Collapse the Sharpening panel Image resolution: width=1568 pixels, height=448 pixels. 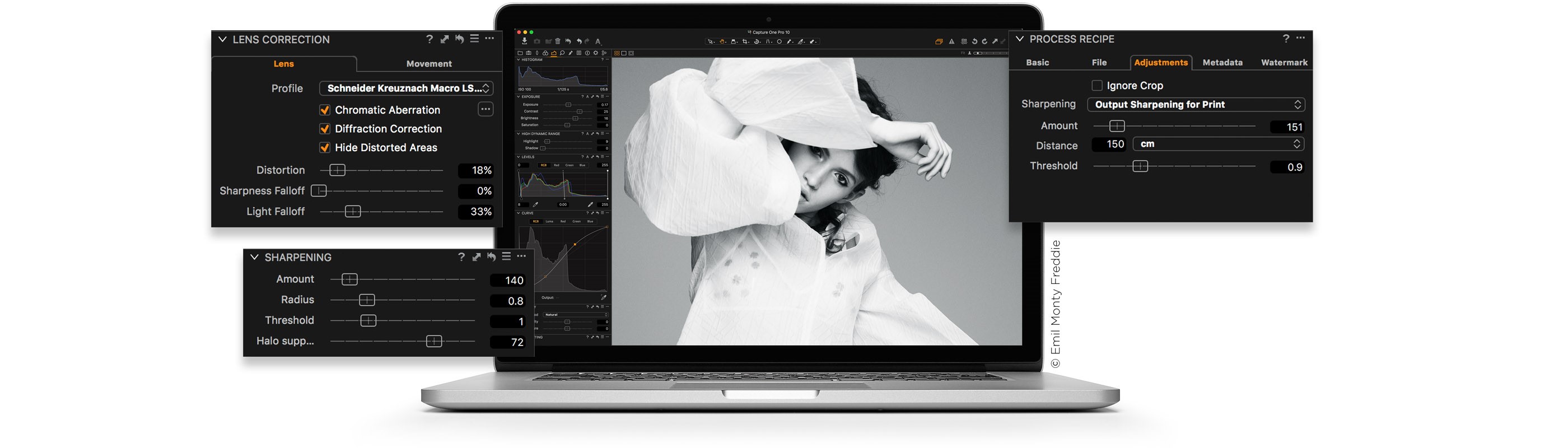pos(254,258)
